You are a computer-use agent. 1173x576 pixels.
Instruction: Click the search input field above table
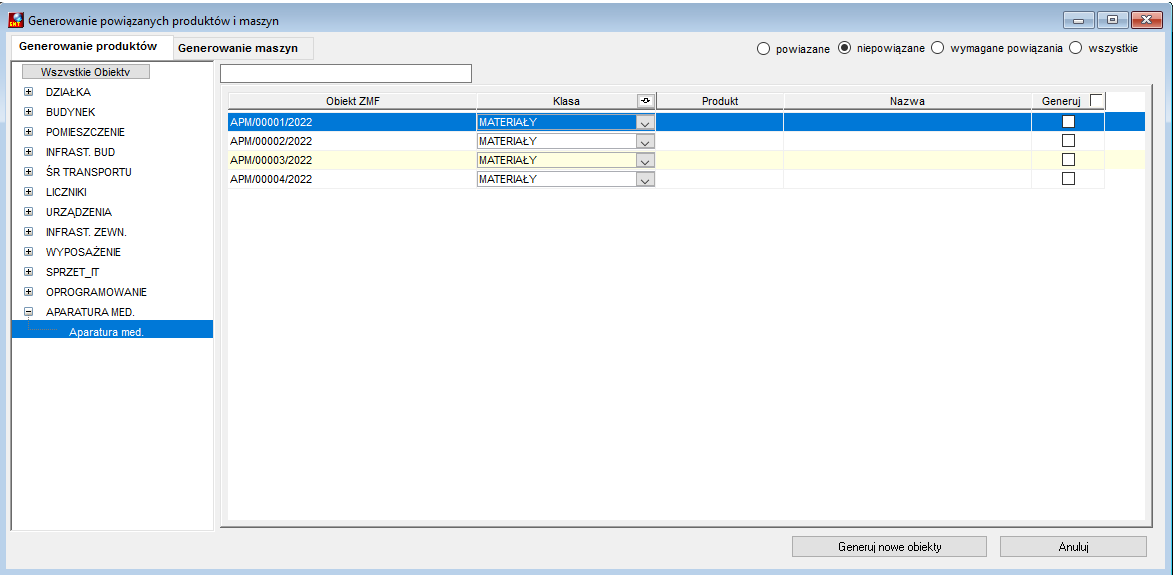[x=346, y=73]
